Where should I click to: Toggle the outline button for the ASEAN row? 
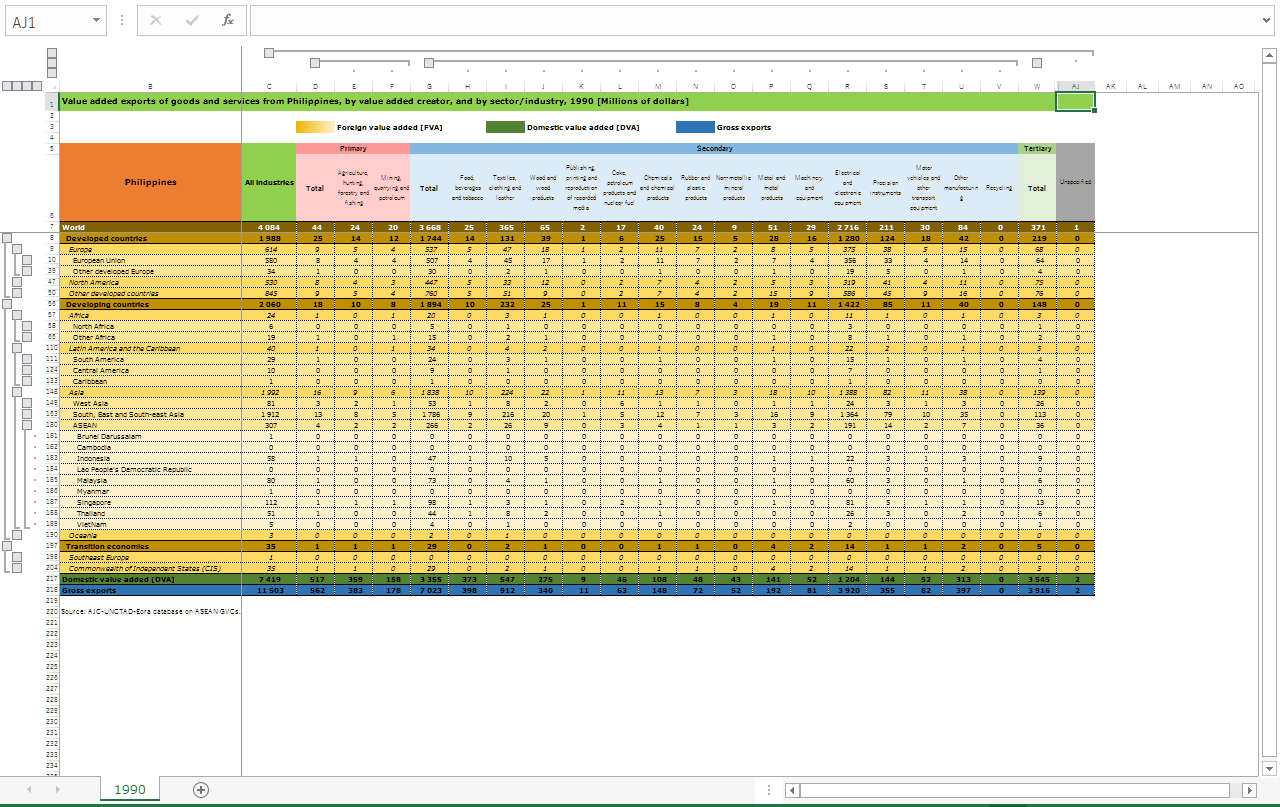[x=27, y=425]
